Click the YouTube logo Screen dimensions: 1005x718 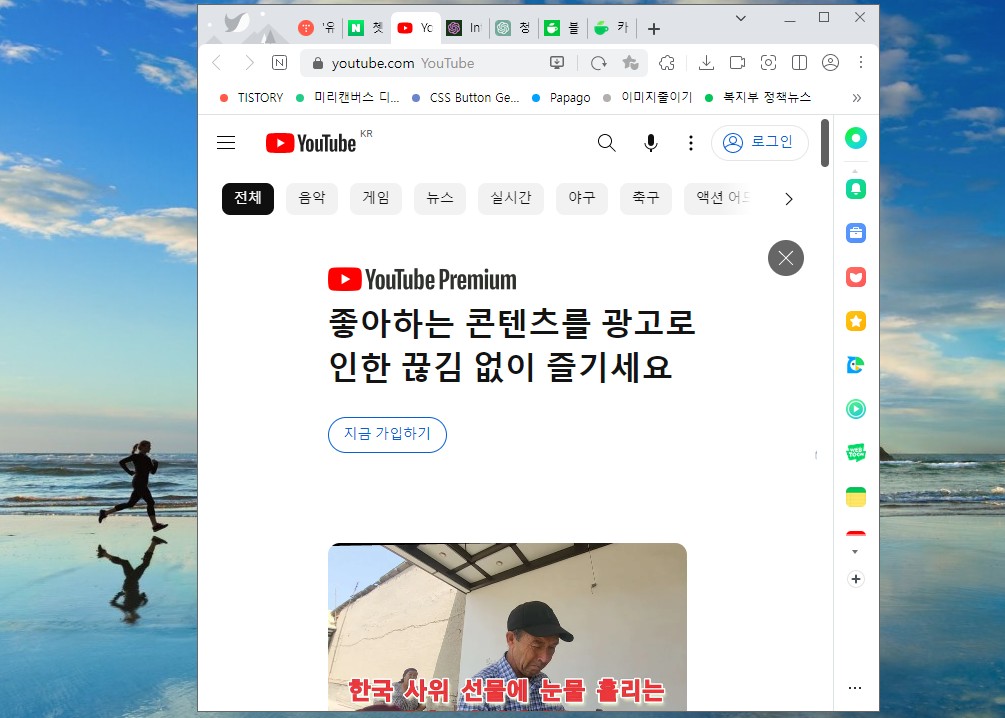coord(311,143)
